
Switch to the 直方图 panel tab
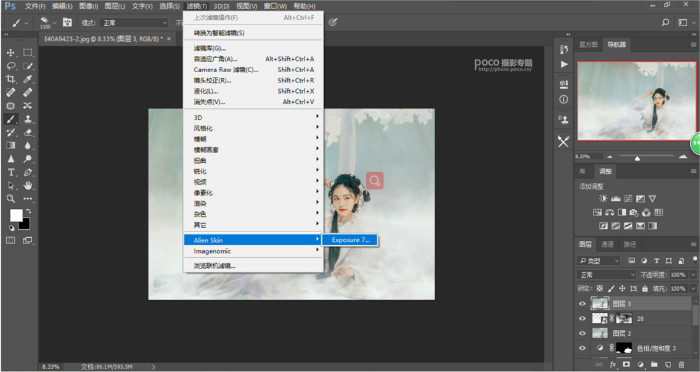(588, 45)
